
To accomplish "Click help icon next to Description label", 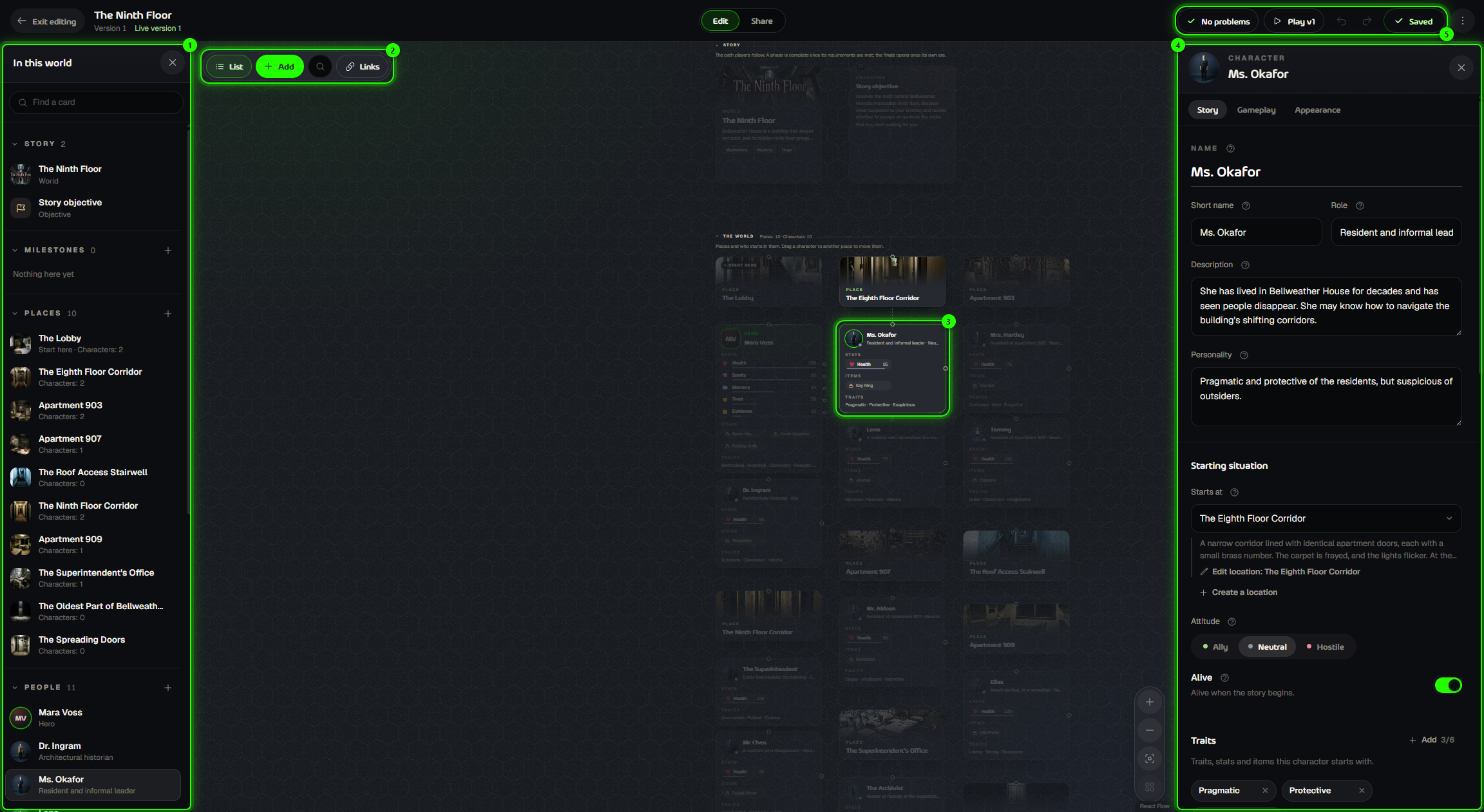I will click(1244, 265).
